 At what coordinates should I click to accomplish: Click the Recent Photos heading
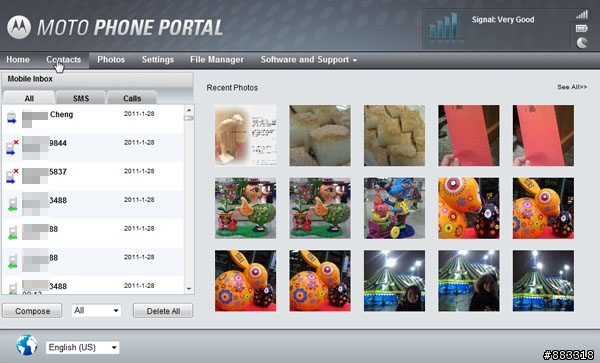coord(232,88)
